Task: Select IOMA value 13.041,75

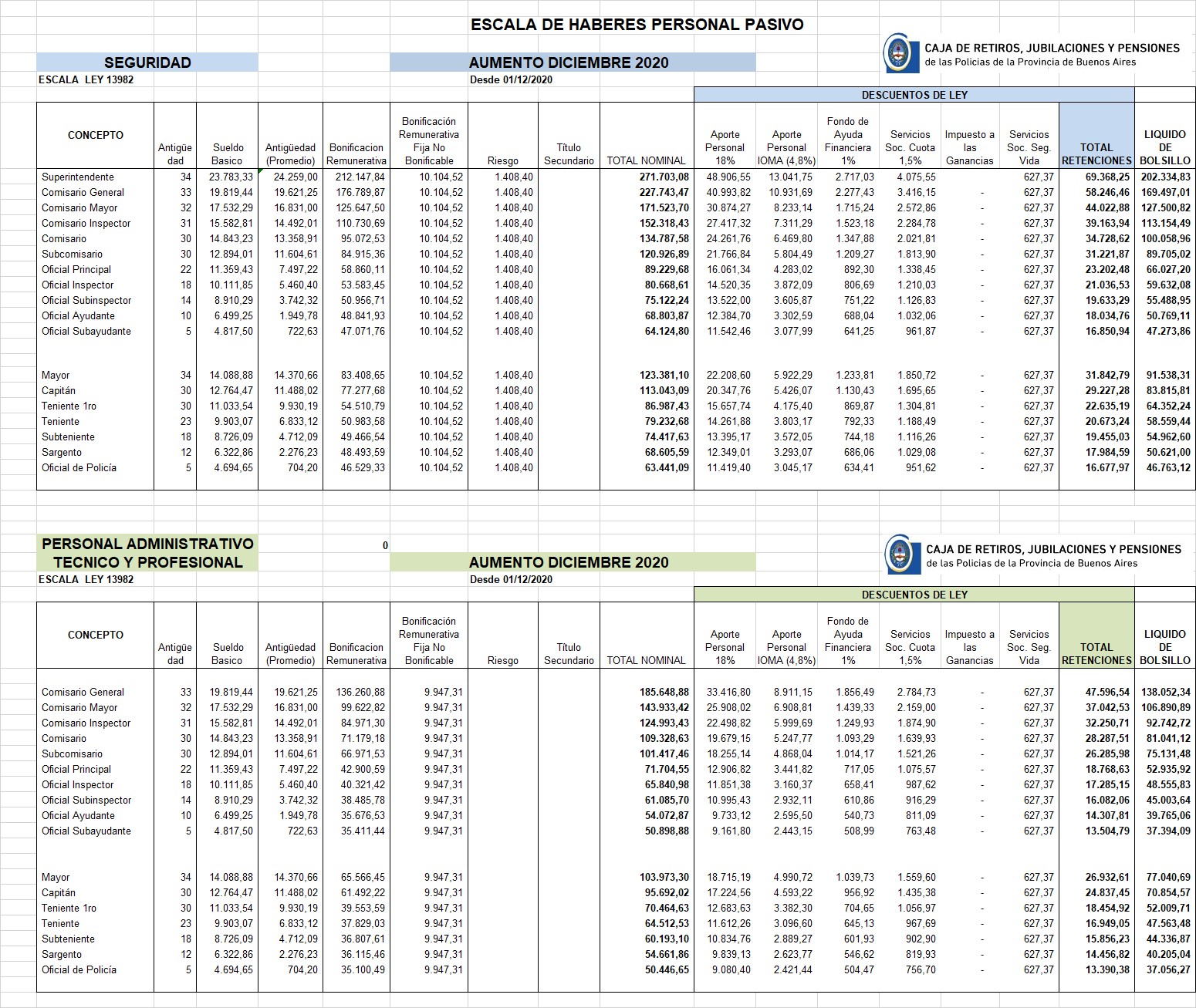Action: [790, 177]
